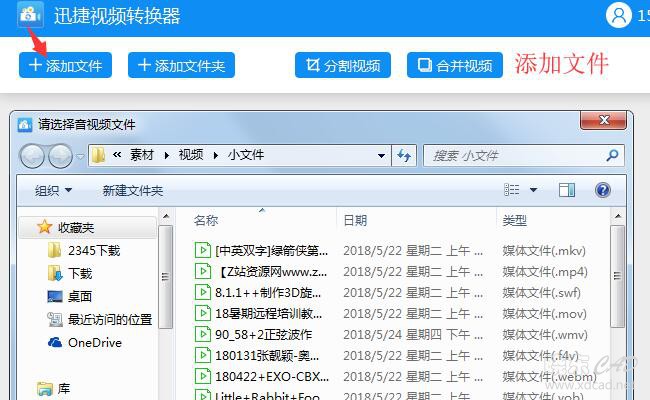Screen dimensions: 650x400
Task: Select file 90_58+2正弦波作
Action: point(264,335)
